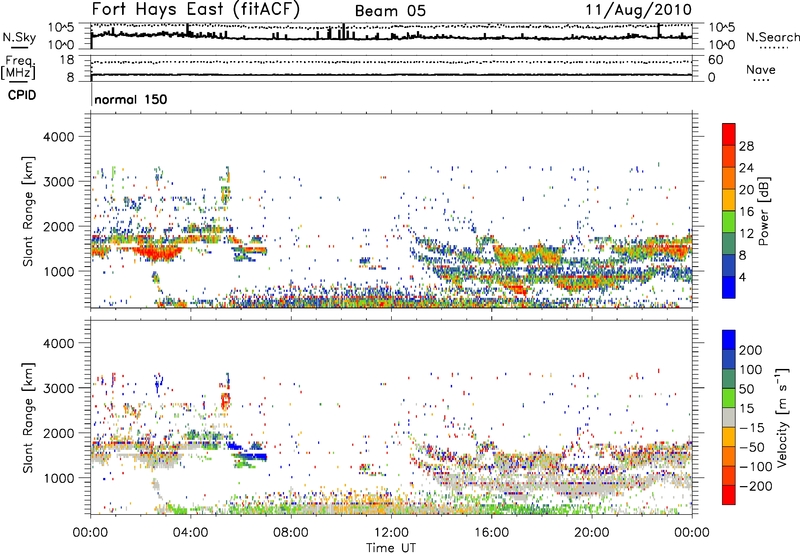Select the '60' Nave axis value
This screenshot has height=554, width=800.
[x=715, y=60]
